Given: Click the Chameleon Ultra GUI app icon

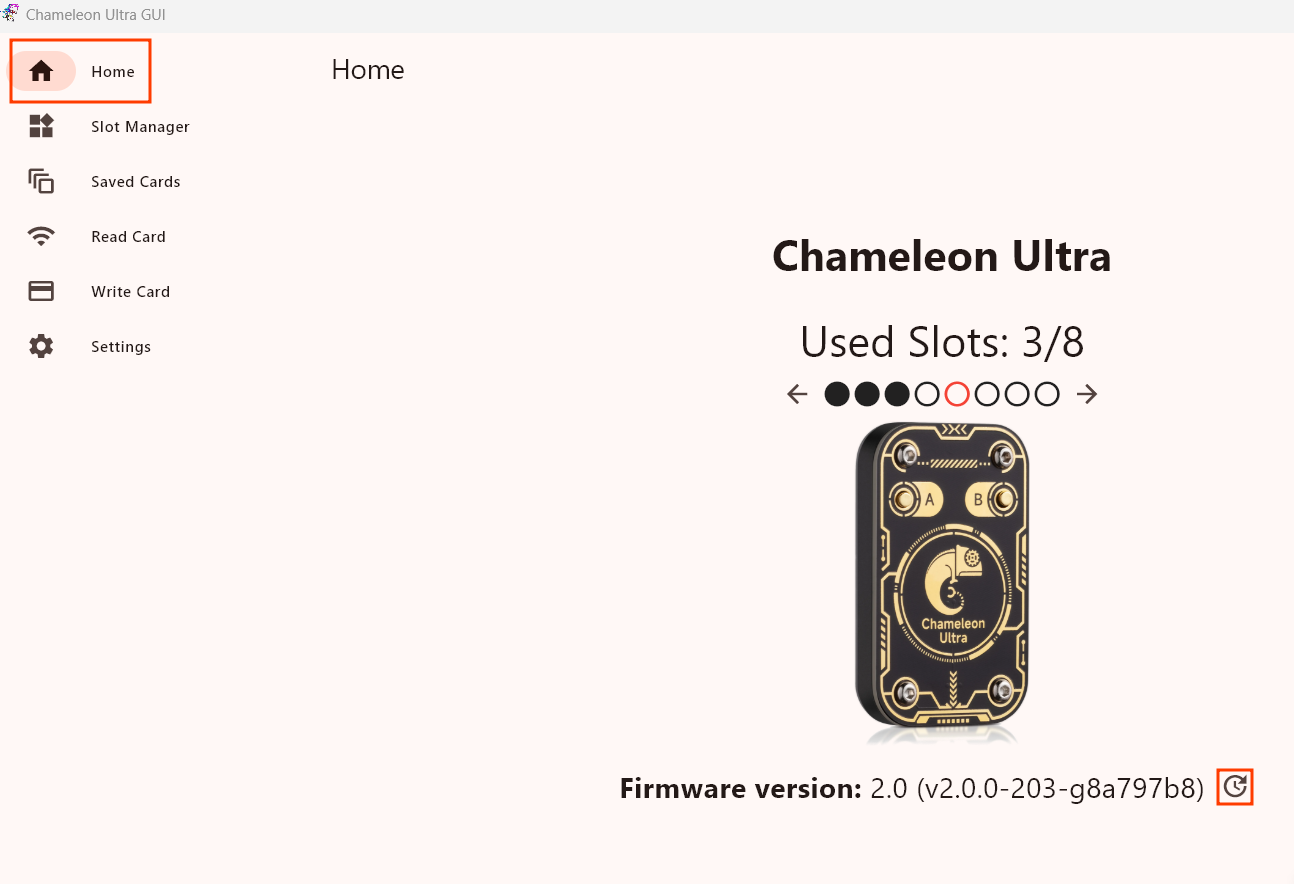Looking at the screenshot, I should 11,14.
